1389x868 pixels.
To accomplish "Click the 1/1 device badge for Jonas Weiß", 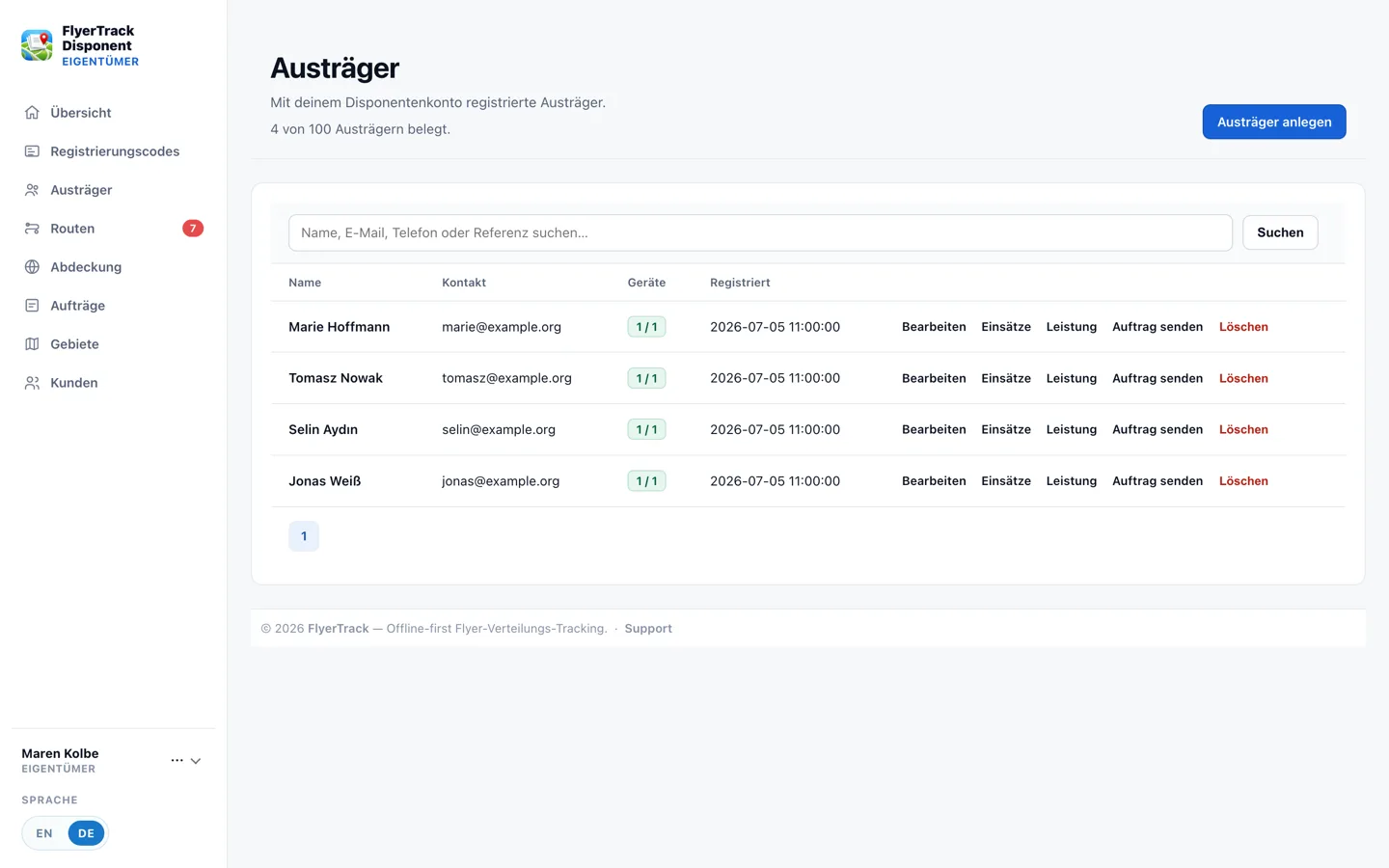I will click(x=646, y=480).
